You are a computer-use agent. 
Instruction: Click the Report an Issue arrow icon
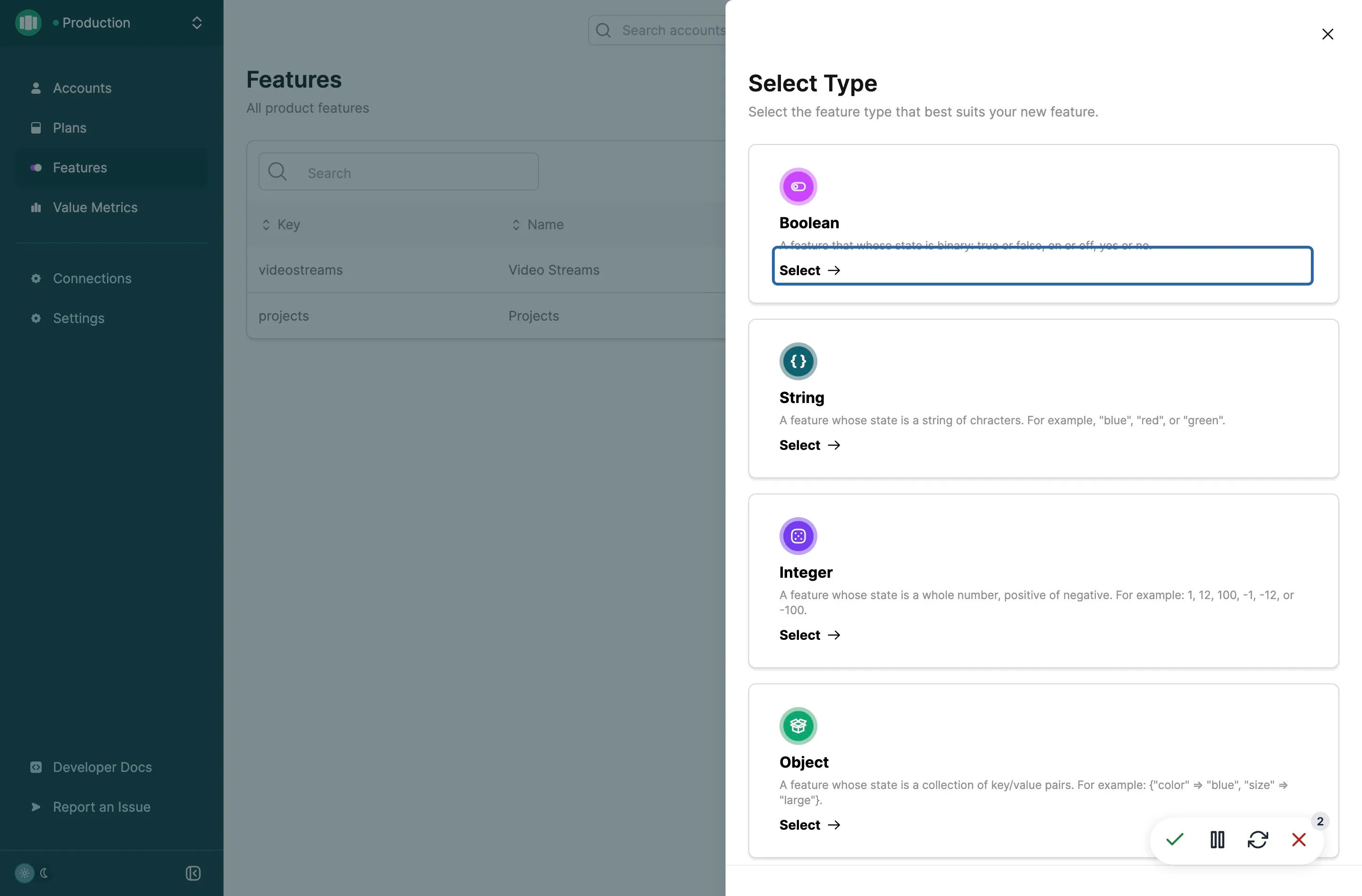[x=36, y=807]
